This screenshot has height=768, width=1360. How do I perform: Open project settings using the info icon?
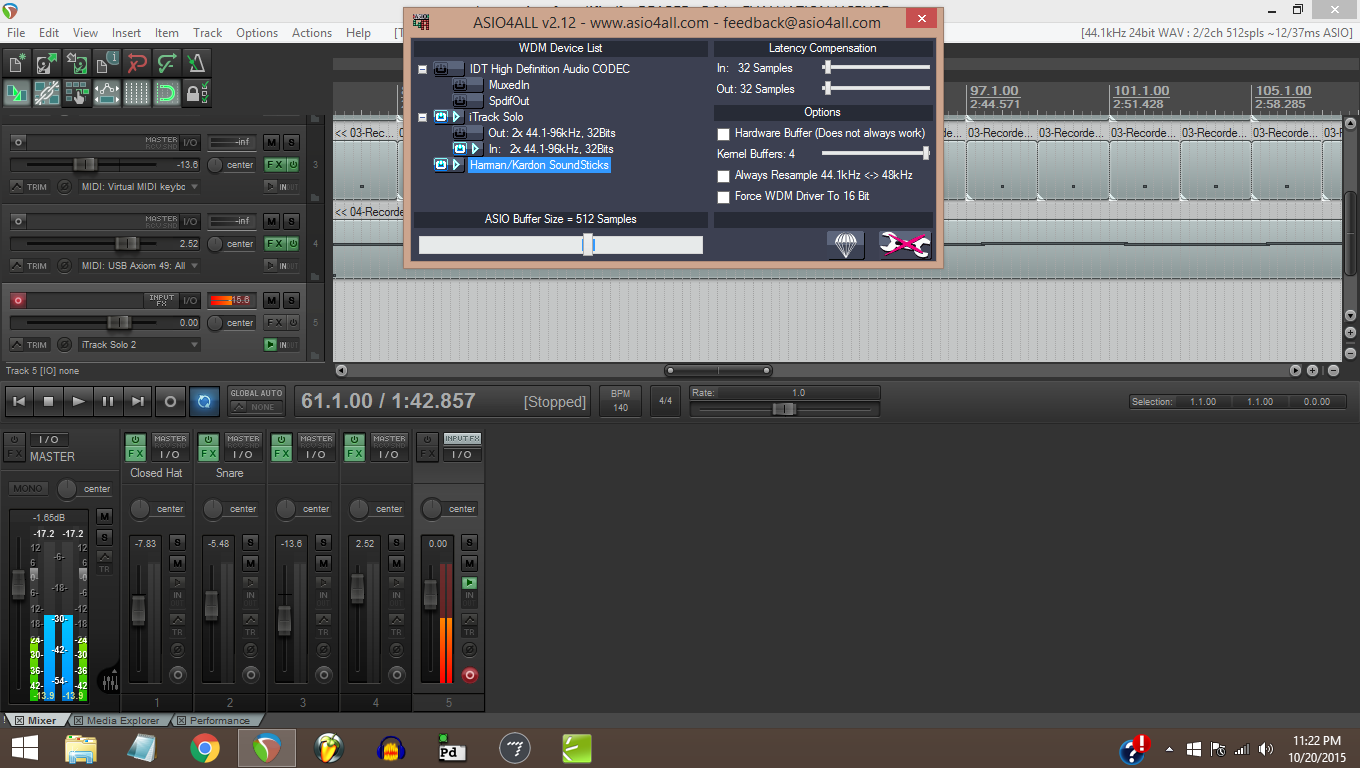(105, 62)
